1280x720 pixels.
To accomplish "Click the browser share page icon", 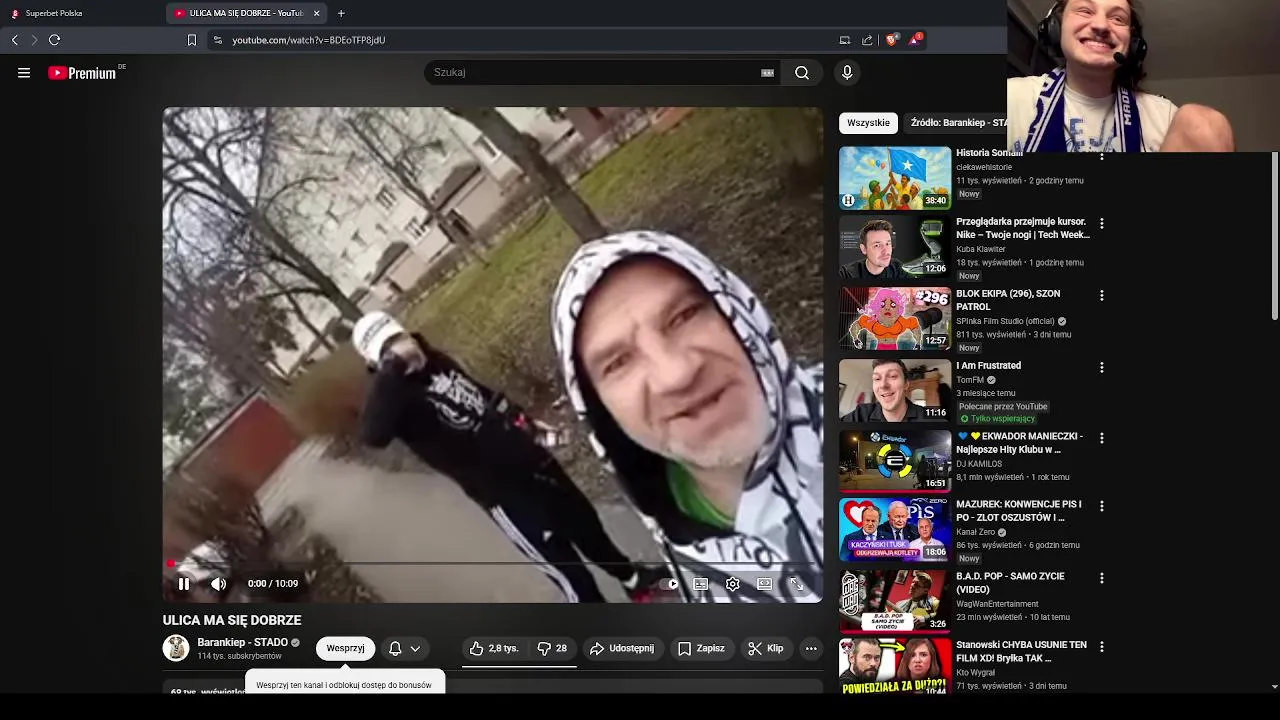I will pos(867,40).
